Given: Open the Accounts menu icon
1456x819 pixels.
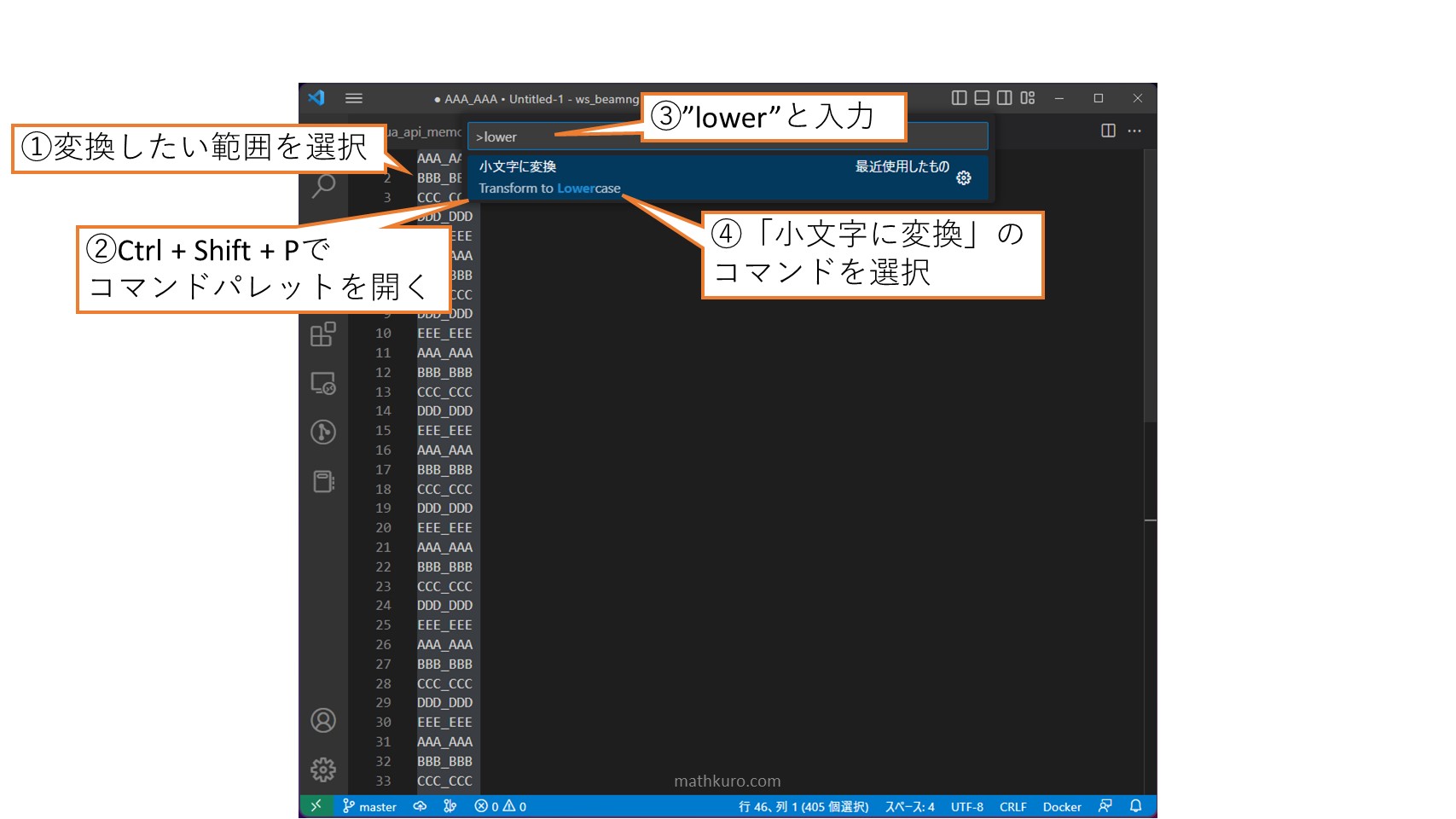Looking at the screenshot, I should (x=323, y=721).
